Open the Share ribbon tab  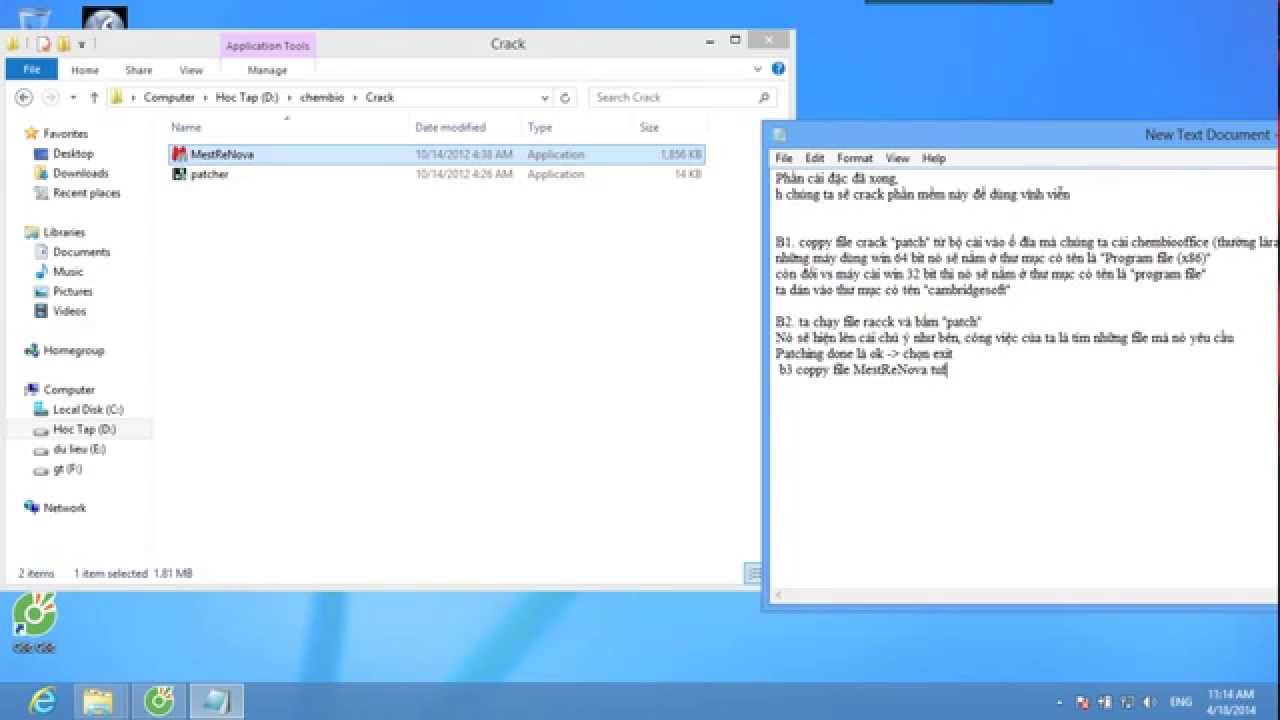click(x=139, y=70)
